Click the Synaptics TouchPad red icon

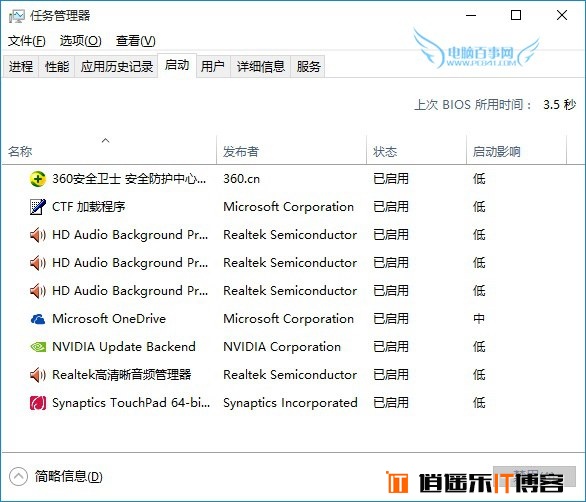pos(38,403)
